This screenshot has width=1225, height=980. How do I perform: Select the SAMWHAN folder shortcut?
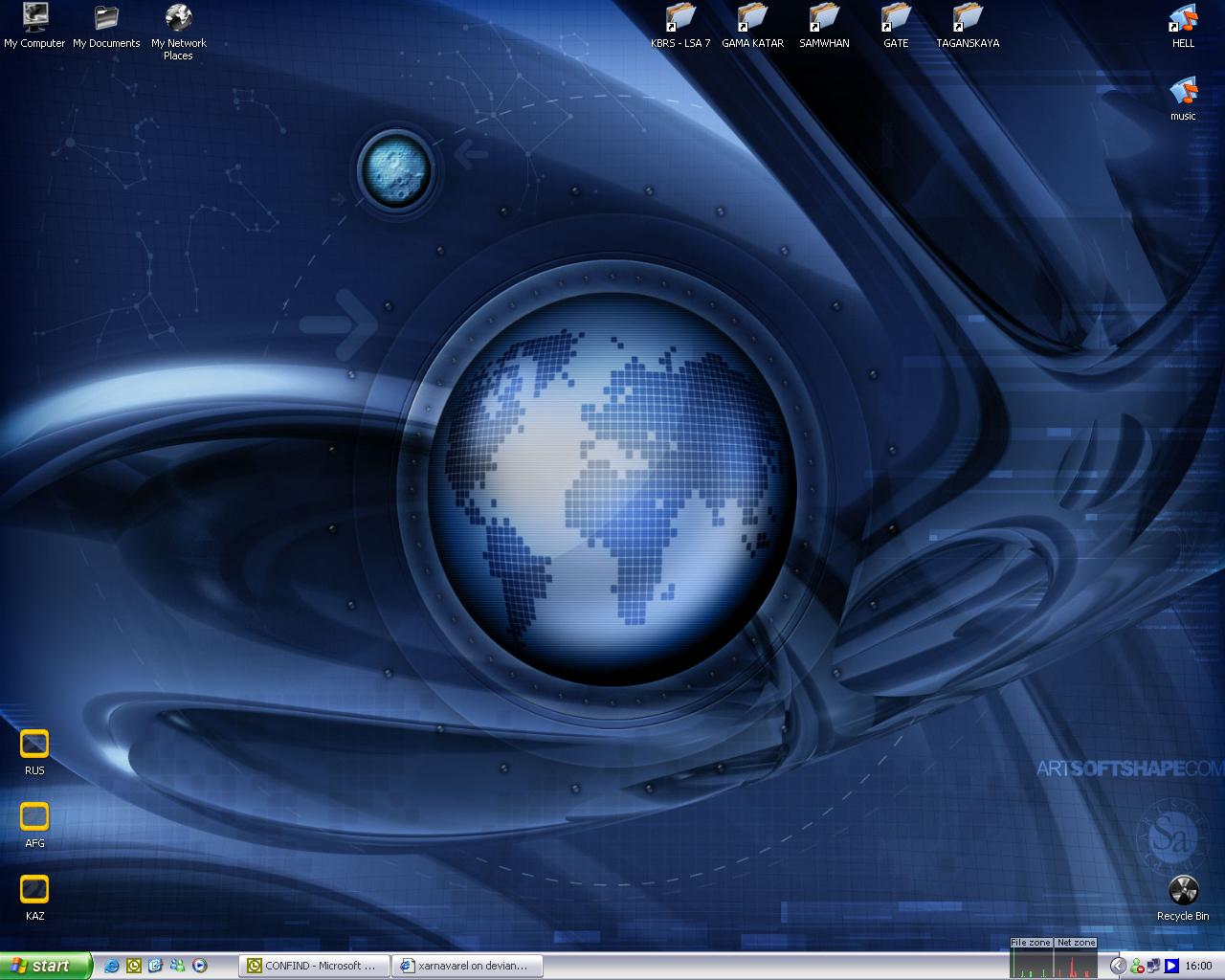[x=824, y=26]
